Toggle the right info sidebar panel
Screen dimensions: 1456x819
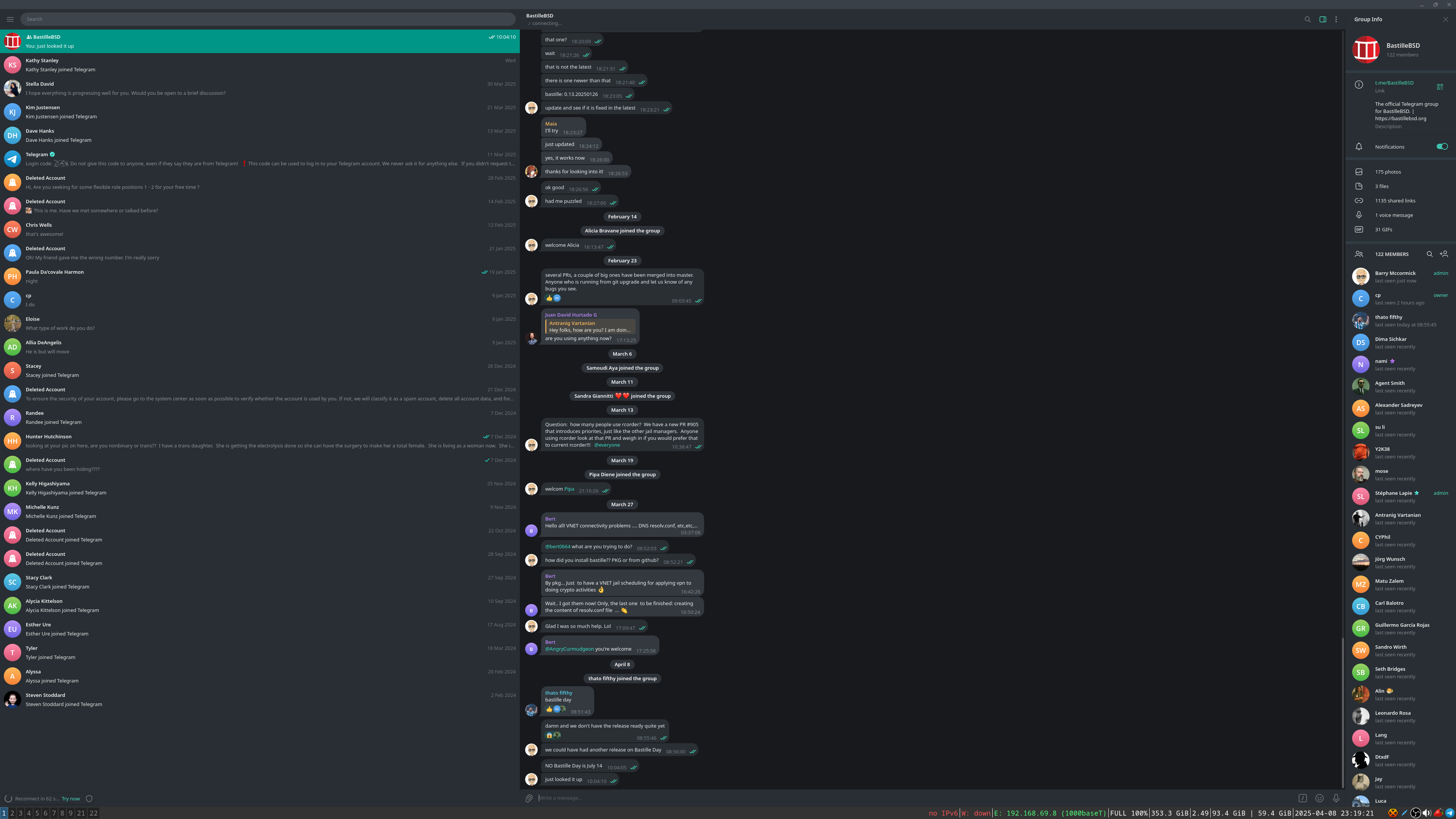[x=1323, y=19]
